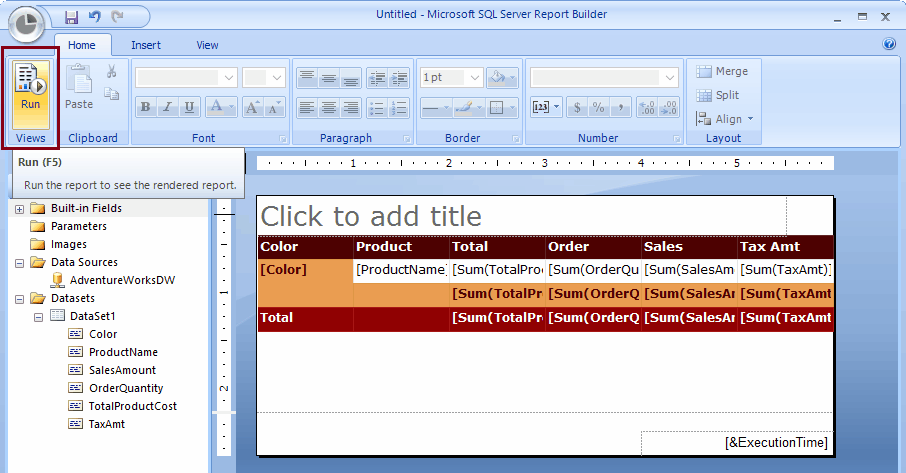Click Merge in the Layout group
The width and height of the screenshot is (906, 473).
click(x=722, y=72)
